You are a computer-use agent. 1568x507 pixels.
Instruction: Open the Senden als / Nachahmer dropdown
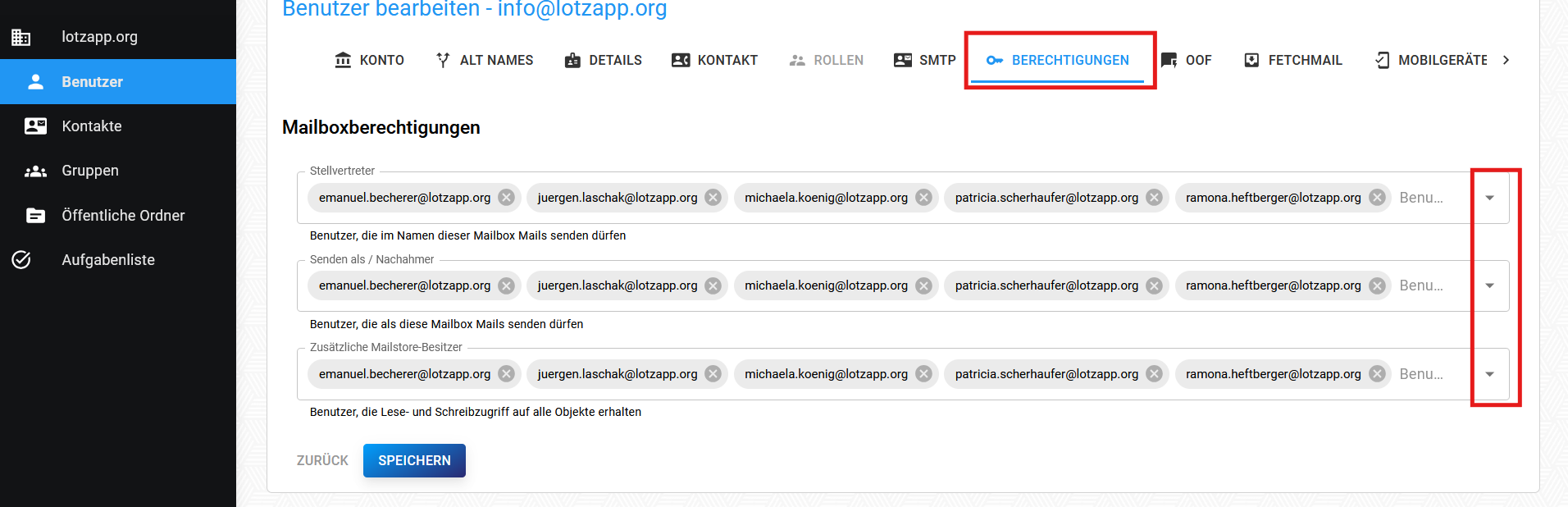click(1489, 285)
